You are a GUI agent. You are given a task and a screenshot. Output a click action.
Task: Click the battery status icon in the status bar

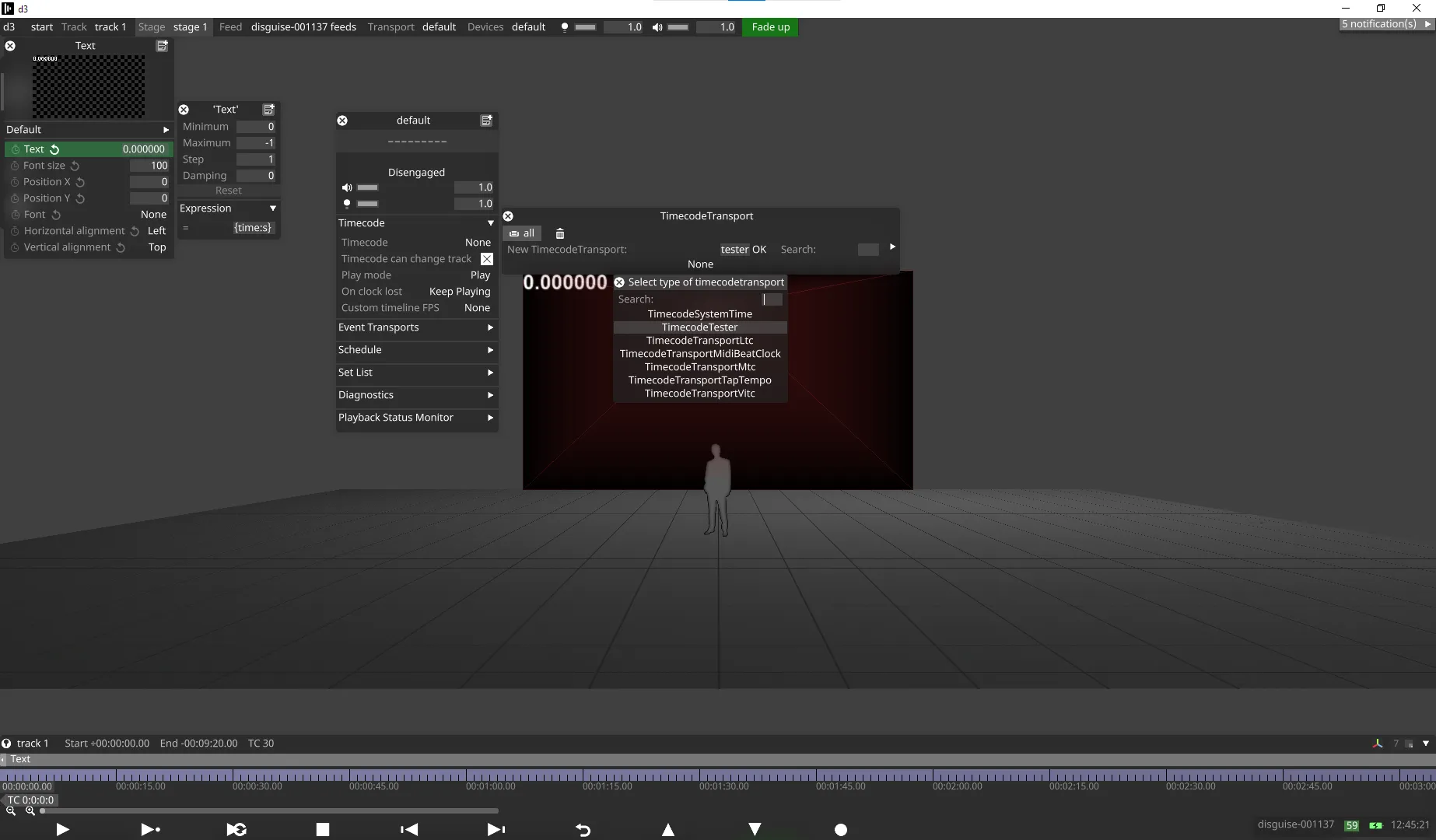click(1375, 825)
